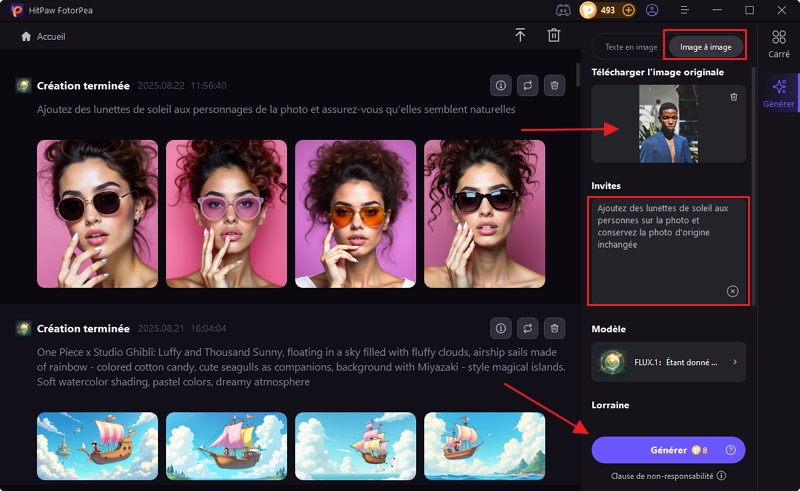
Task: Click the model selector chevron arrow
Action: [x=735, y=362]
